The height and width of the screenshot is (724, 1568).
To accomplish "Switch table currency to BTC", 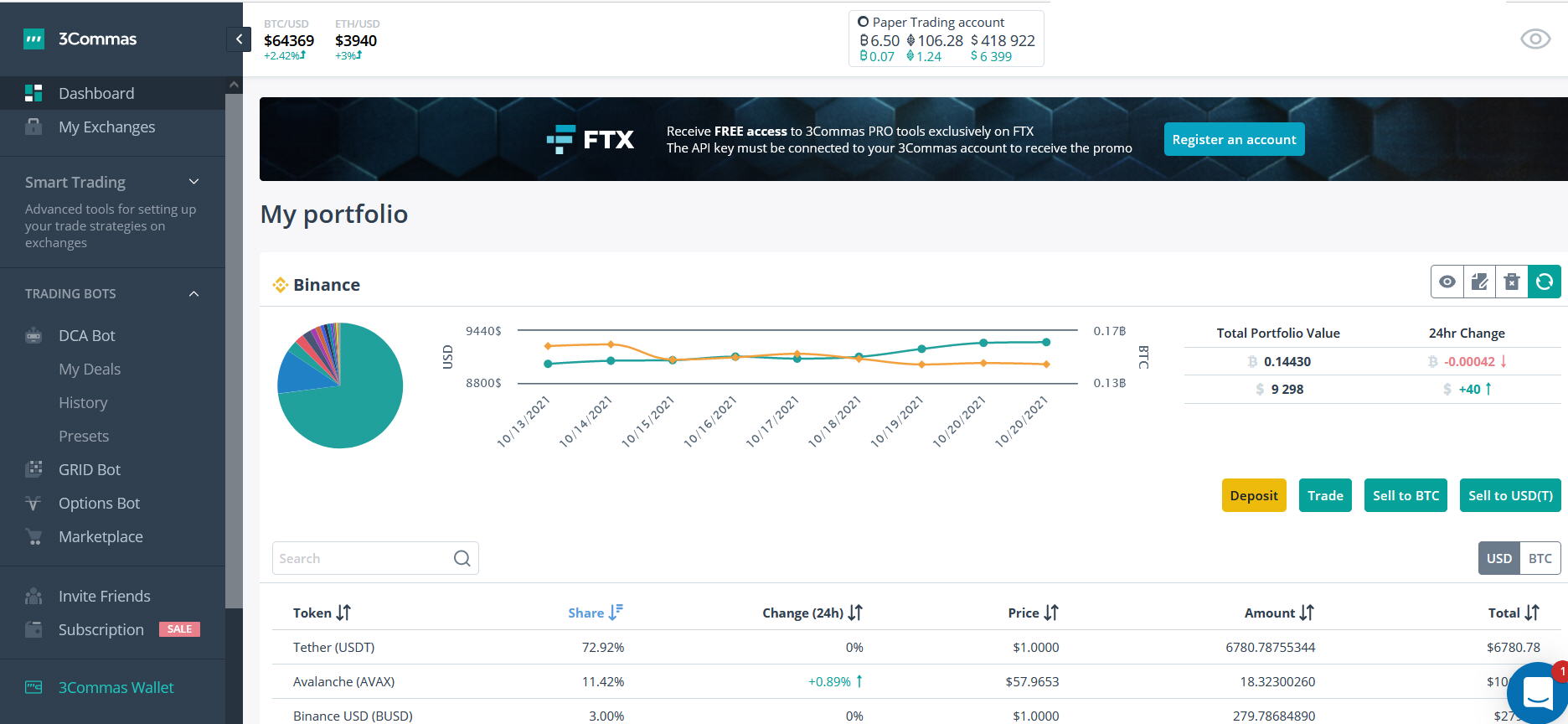I will pyautogui.click(x=1540, y=558).
